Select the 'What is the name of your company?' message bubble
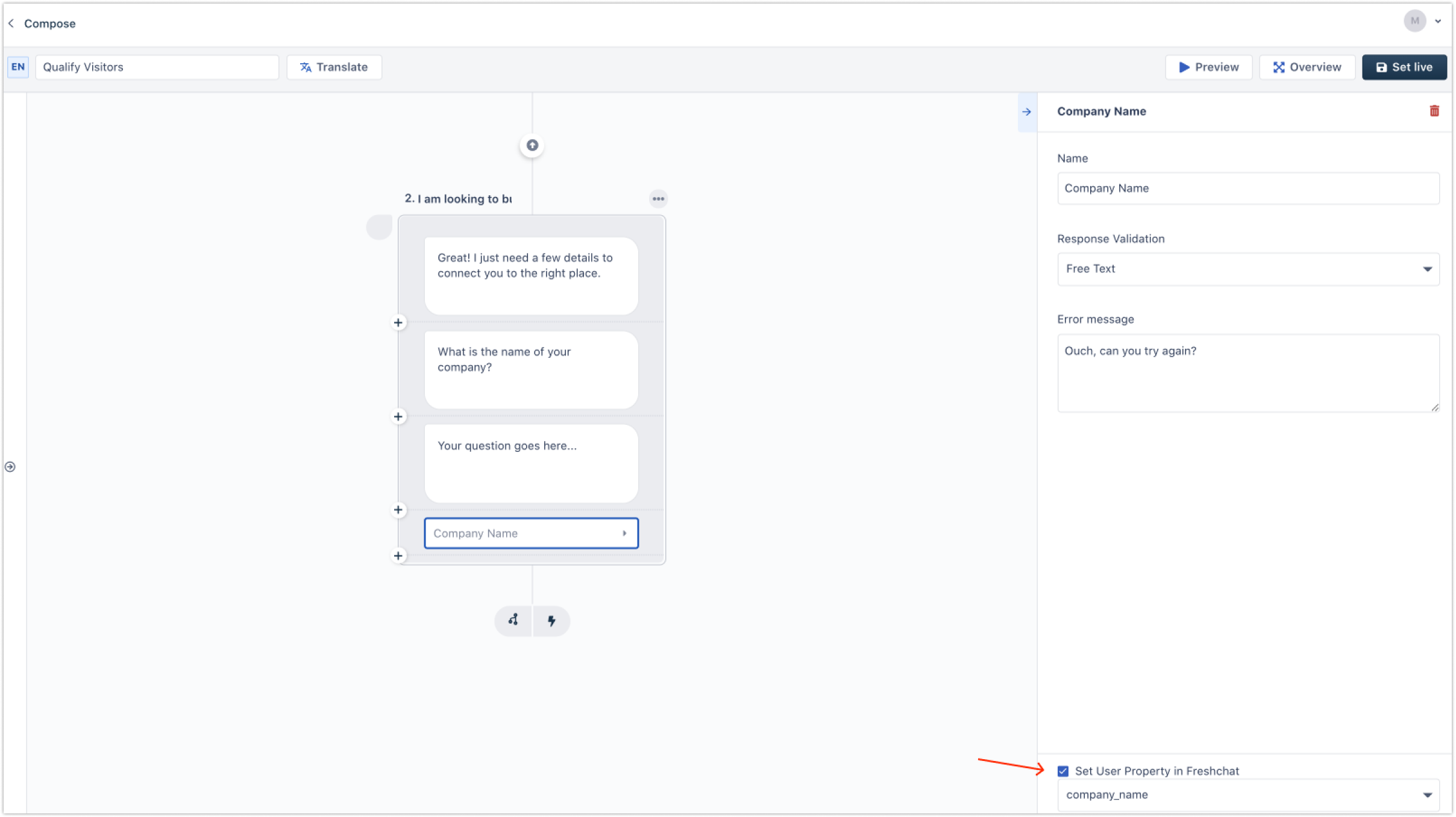Image resolution: width=1456 pixels, height=817 pixels. (531, 369)
